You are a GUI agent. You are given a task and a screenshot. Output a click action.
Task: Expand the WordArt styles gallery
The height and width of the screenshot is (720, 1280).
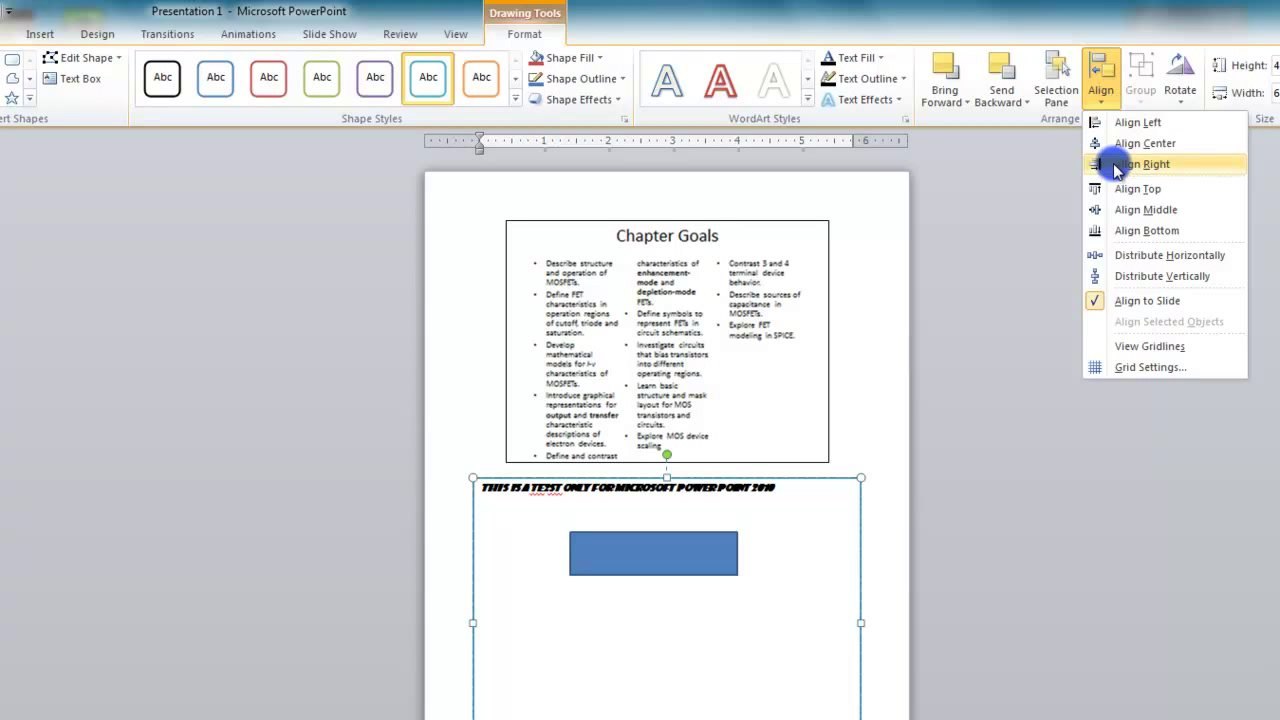pos(807,99)
